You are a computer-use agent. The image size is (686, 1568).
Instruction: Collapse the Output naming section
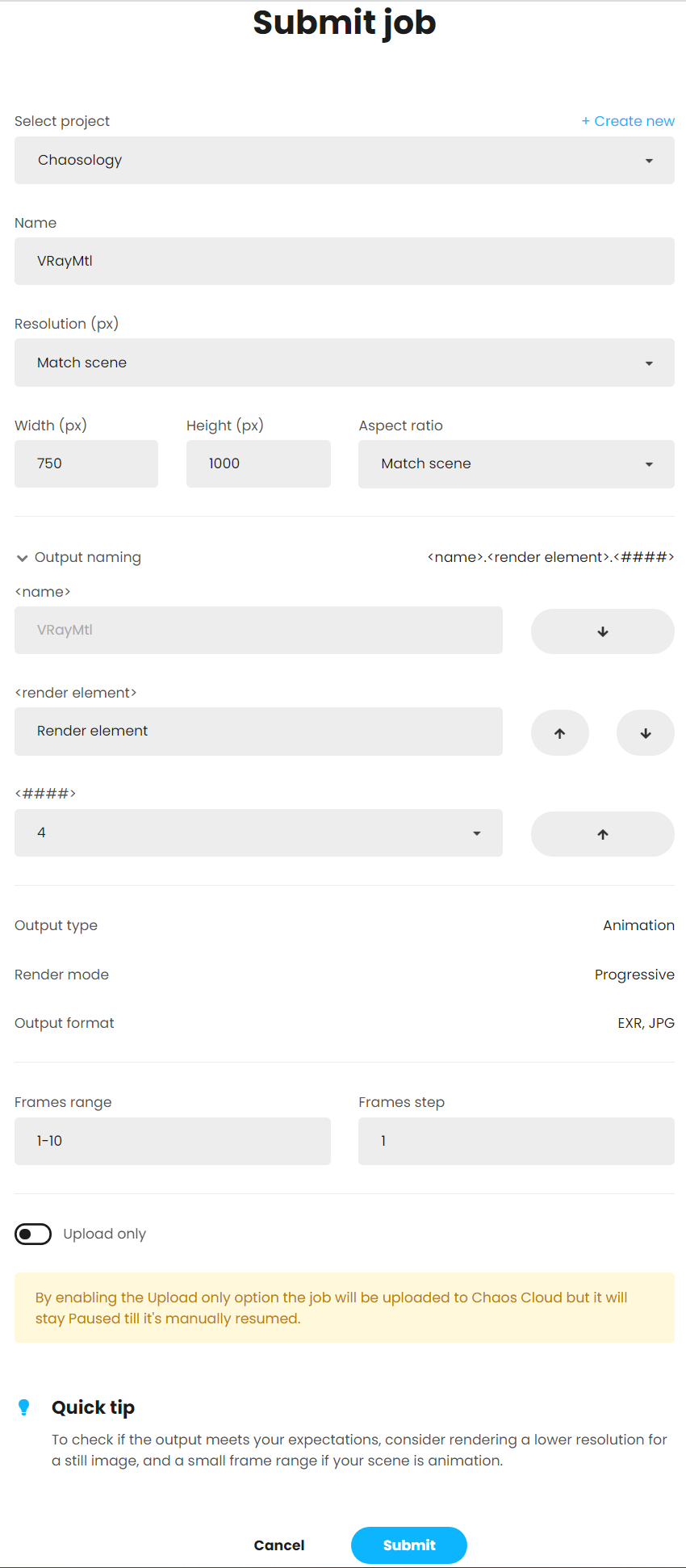point(22,557)
